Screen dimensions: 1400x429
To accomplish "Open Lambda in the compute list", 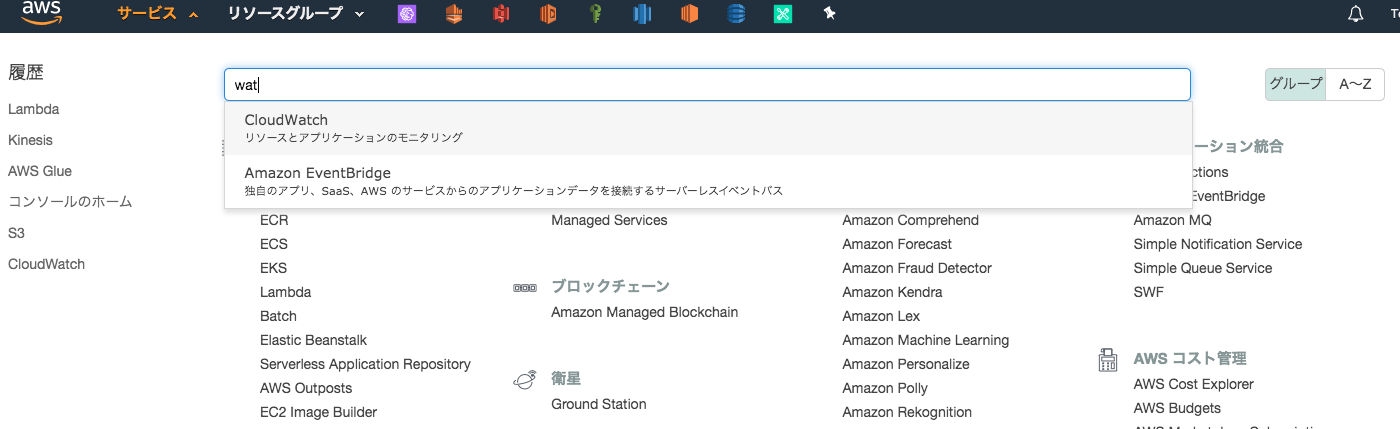I will coord(285,292).
